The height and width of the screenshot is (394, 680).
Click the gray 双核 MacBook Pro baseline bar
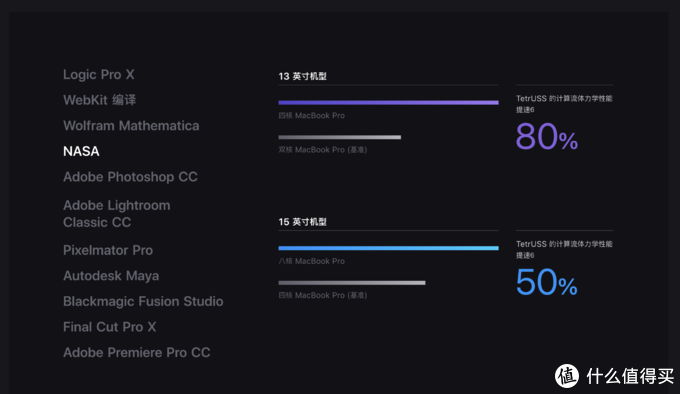click(x=340, y=137)
